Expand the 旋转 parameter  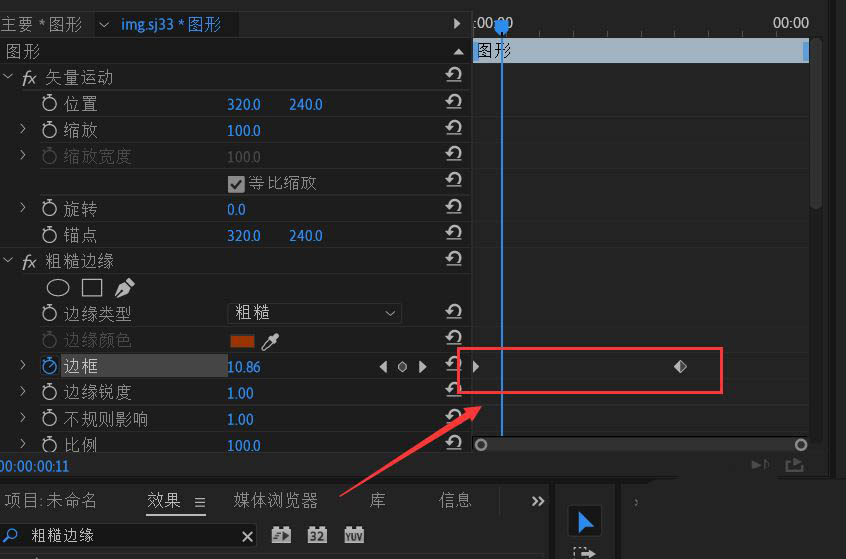pos(23,207)
